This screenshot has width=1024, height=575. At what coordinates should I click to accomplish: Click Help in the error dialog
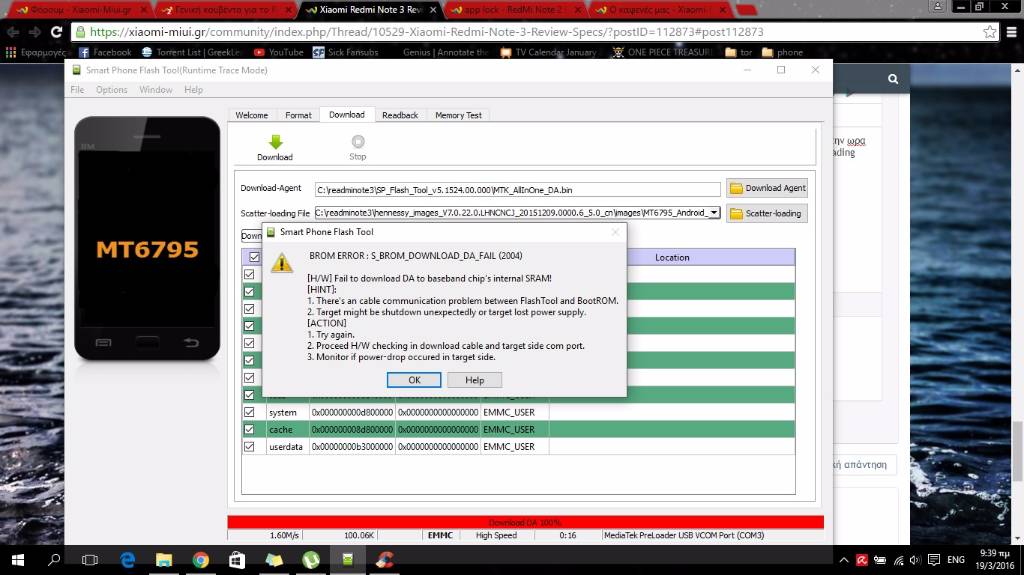coord(474,380)
